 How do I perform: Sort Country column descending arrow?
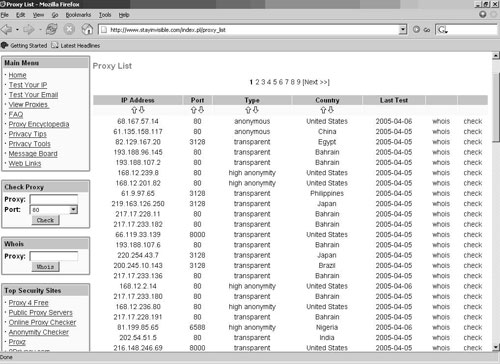pyautogui.click(x=331, y=110)
